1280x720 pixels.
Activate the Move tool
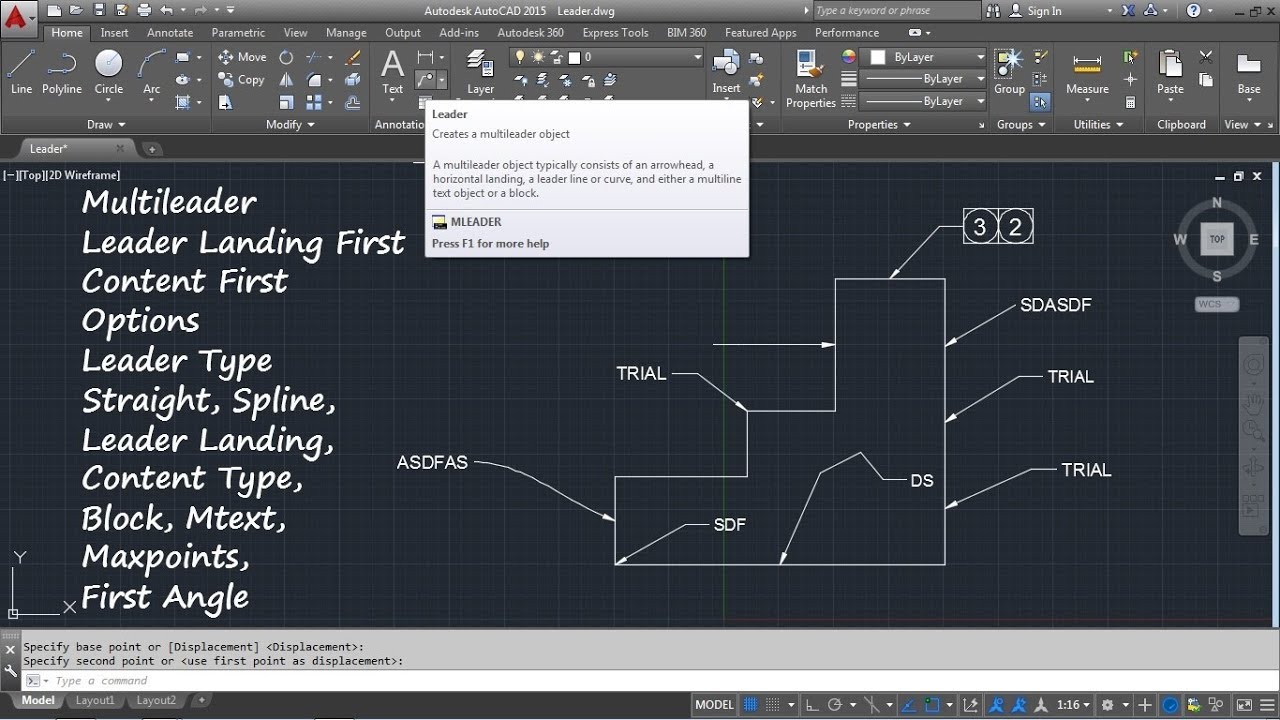242,57
